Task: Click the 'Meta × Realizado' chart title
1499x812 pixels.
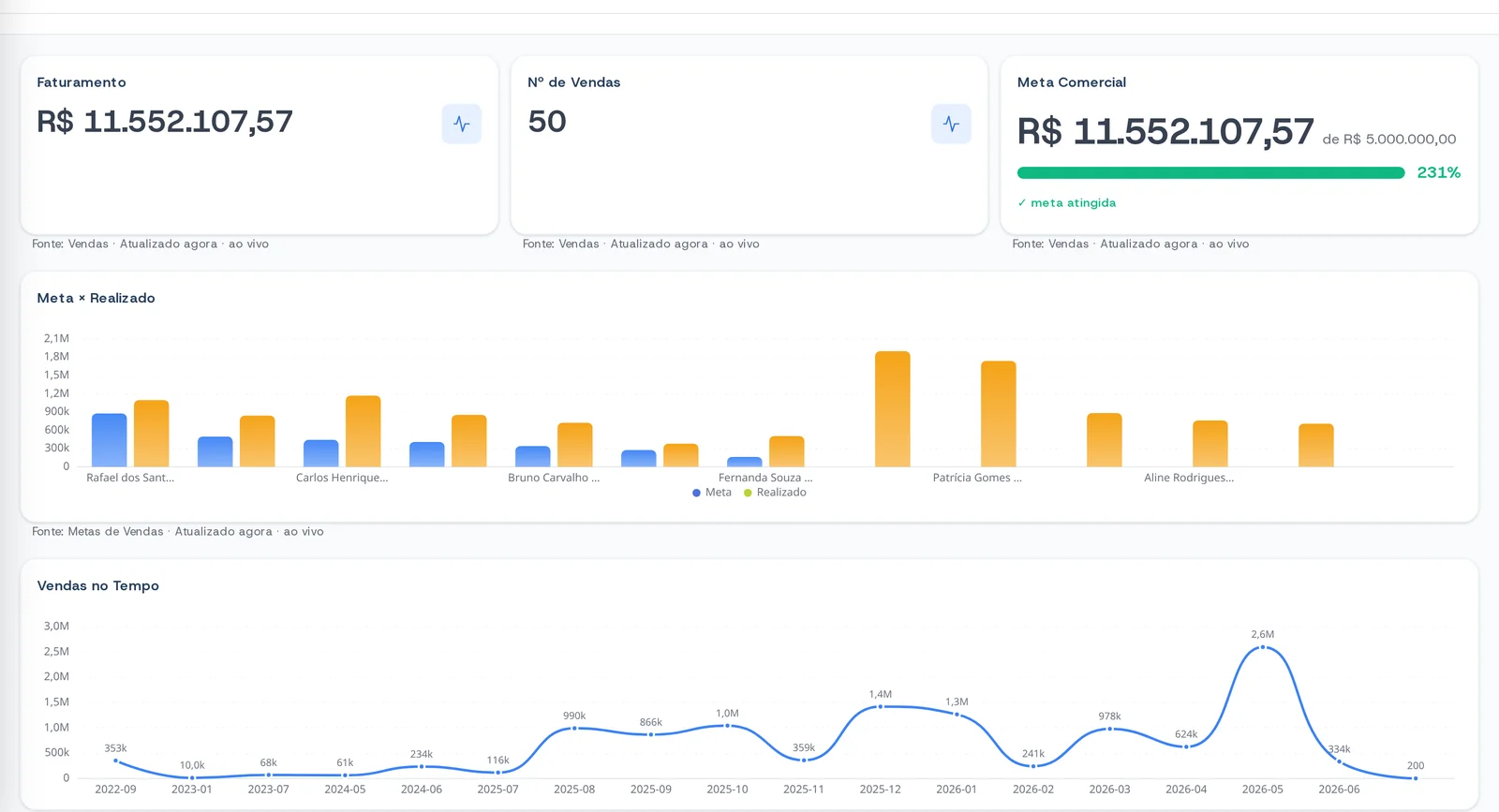Action: tap(96, 298)
